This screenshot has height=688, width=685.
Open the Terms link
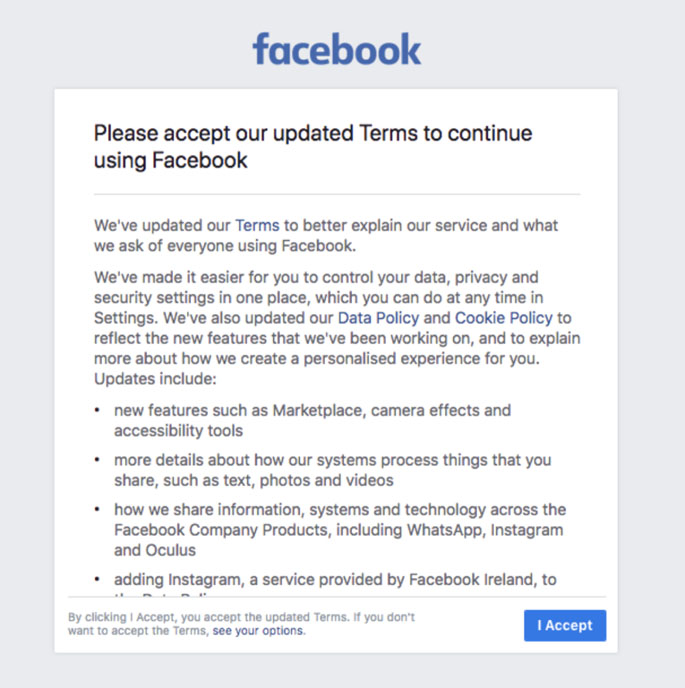coord(257,225)
